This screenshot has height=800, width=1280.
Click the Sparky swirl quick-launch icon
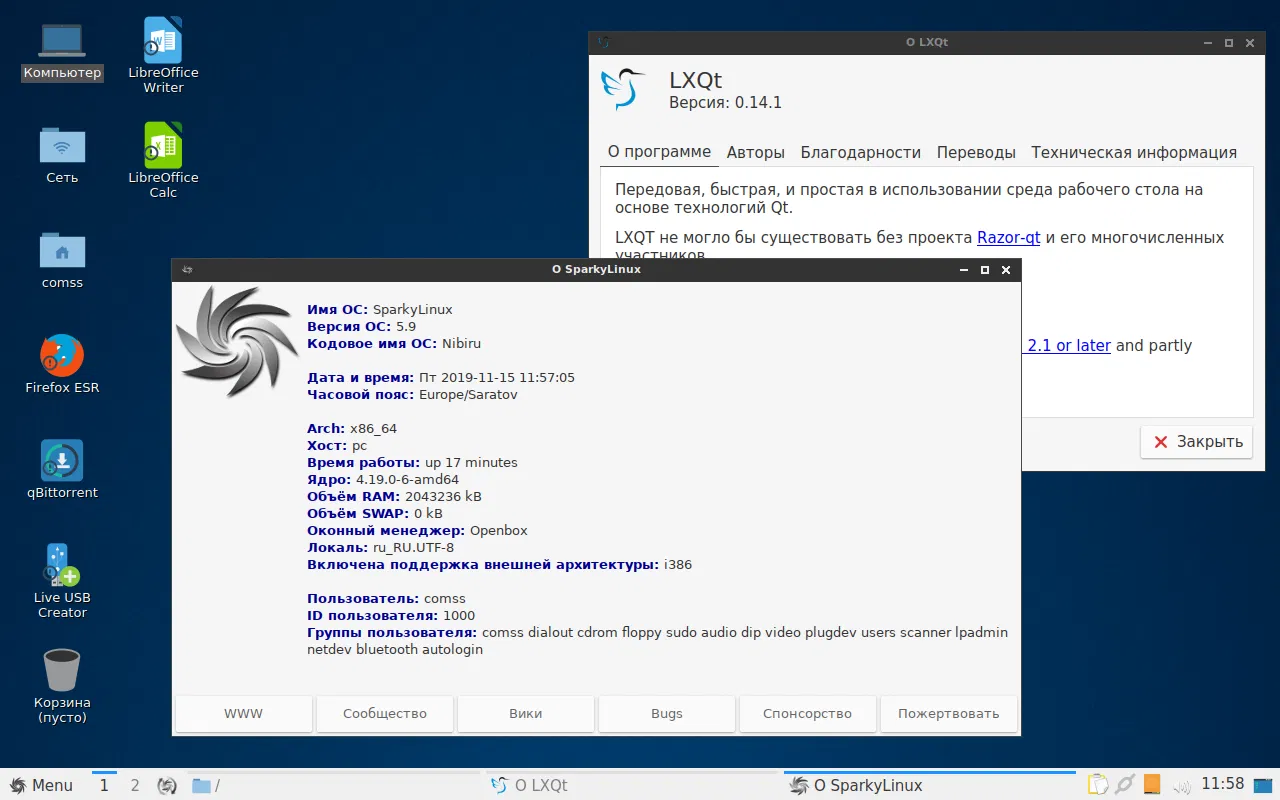168,786
